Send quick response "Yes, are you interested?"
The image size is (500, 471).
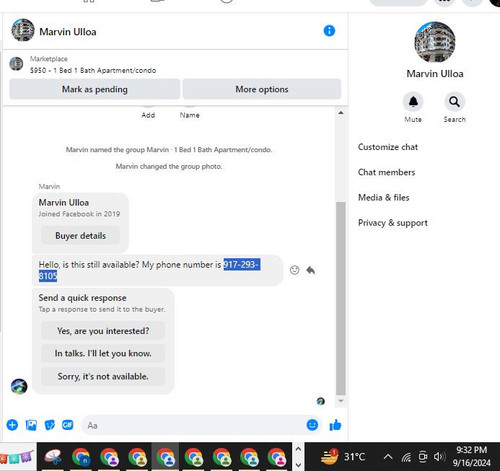tap(103, 331)
